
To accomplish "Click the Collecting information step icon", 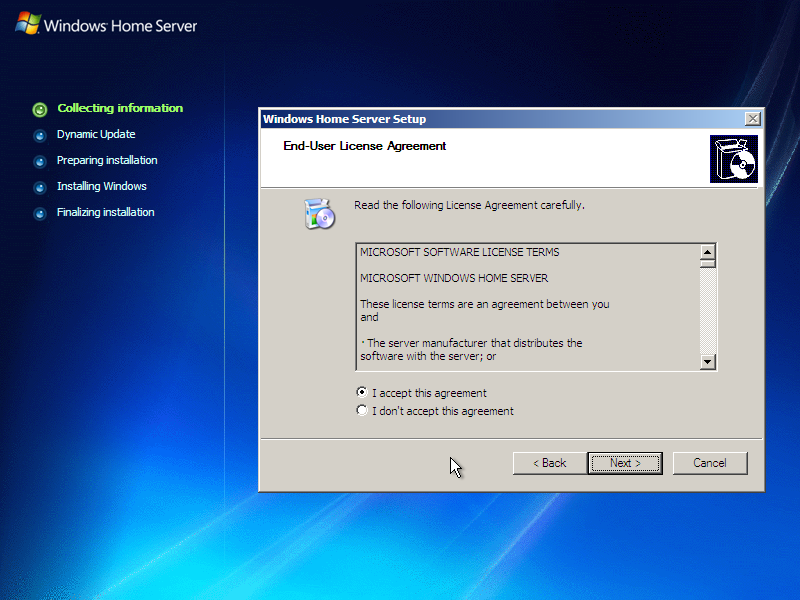I will pyautogui.click(x=40, y=109).
